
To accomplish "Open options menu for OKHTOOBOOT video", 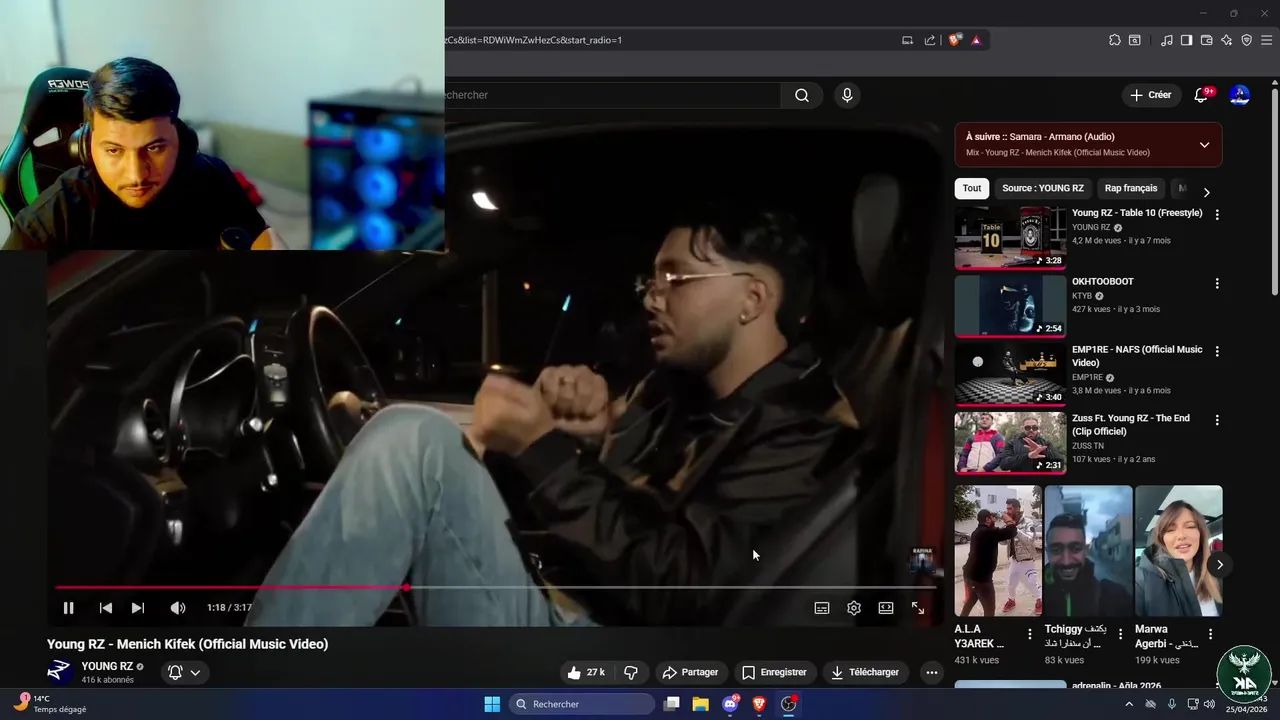I will click(x=1217, y=284).
